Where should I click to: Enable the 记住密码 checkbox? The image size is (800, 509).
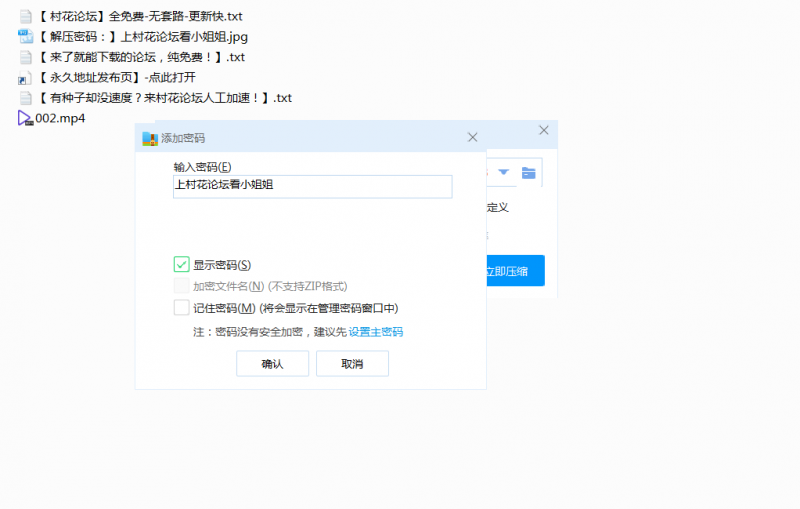click(x=181, y=308)
